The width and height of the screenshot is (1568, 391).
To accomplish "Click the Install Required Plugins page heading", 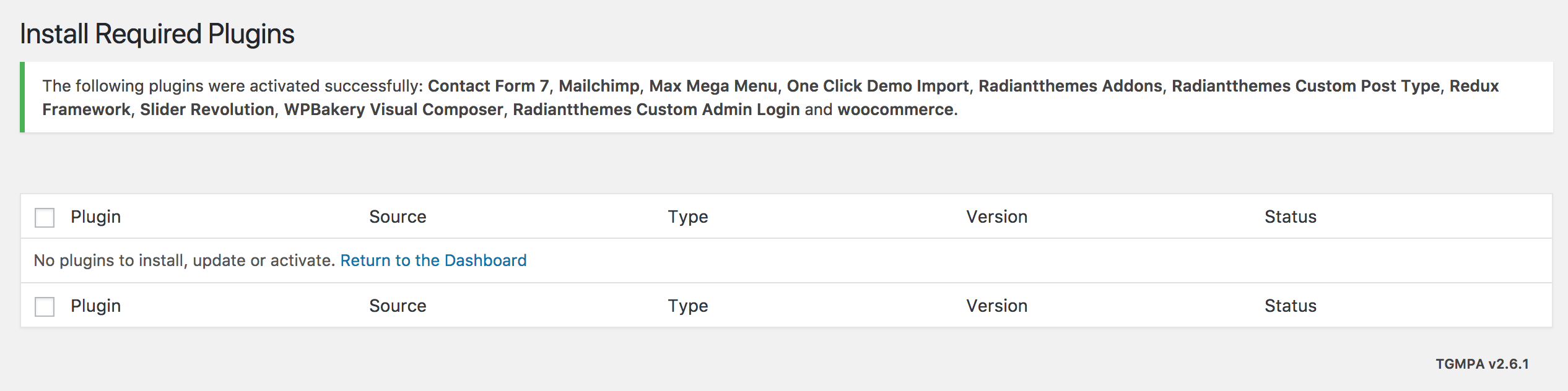I will point(157,34).
